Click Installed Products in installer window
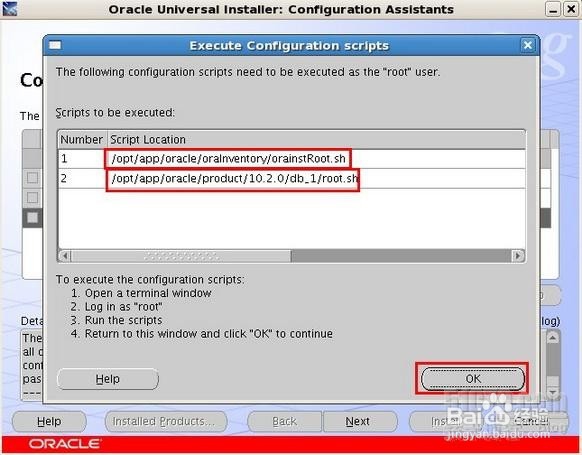 166,422
